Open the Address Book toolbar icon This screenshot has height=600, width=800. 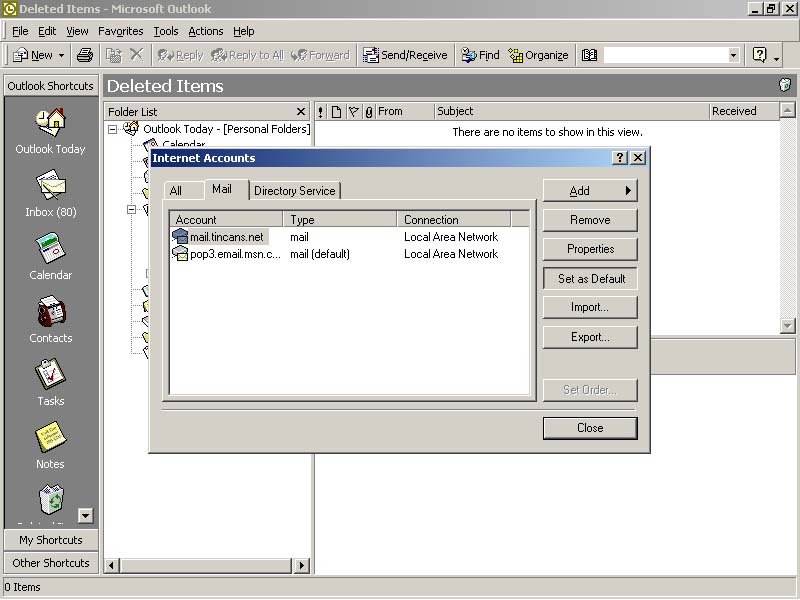tap(589, 55)
